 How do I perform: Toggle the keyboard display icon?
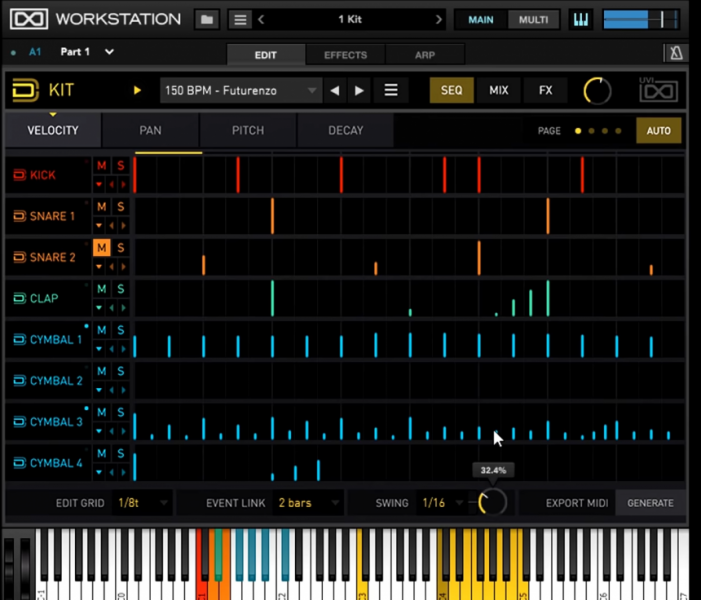pyautogui.click(x=580, y=20)
